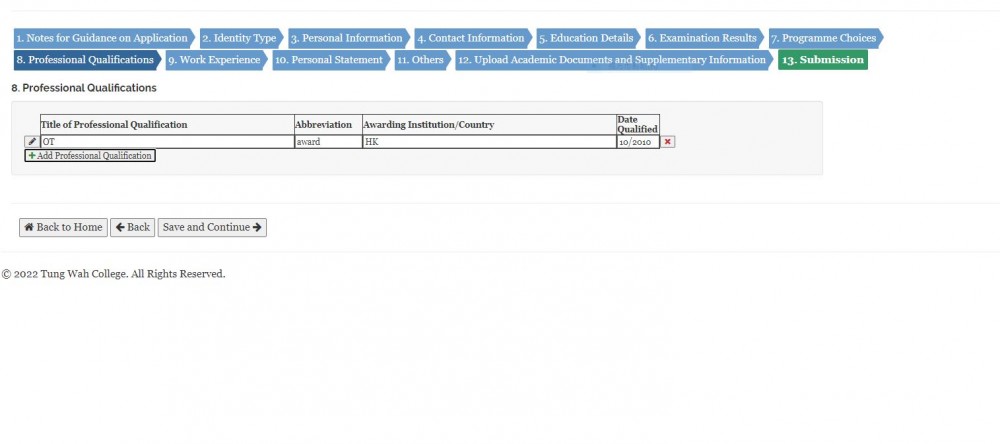The width and height of the screenshot is (1000, 444).
Task: Delete the OT qualification with red X
Action: click(x=668, y=142)
